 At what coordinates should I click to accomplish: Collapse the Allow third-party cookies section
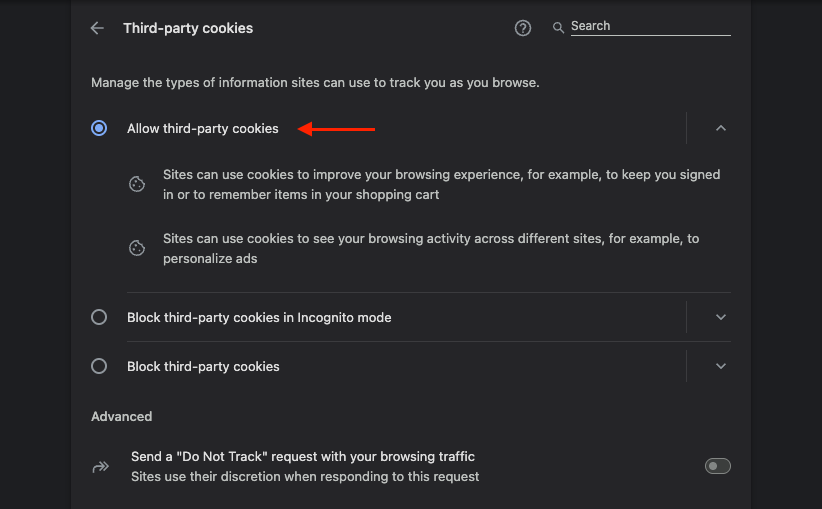coord(721,128)
